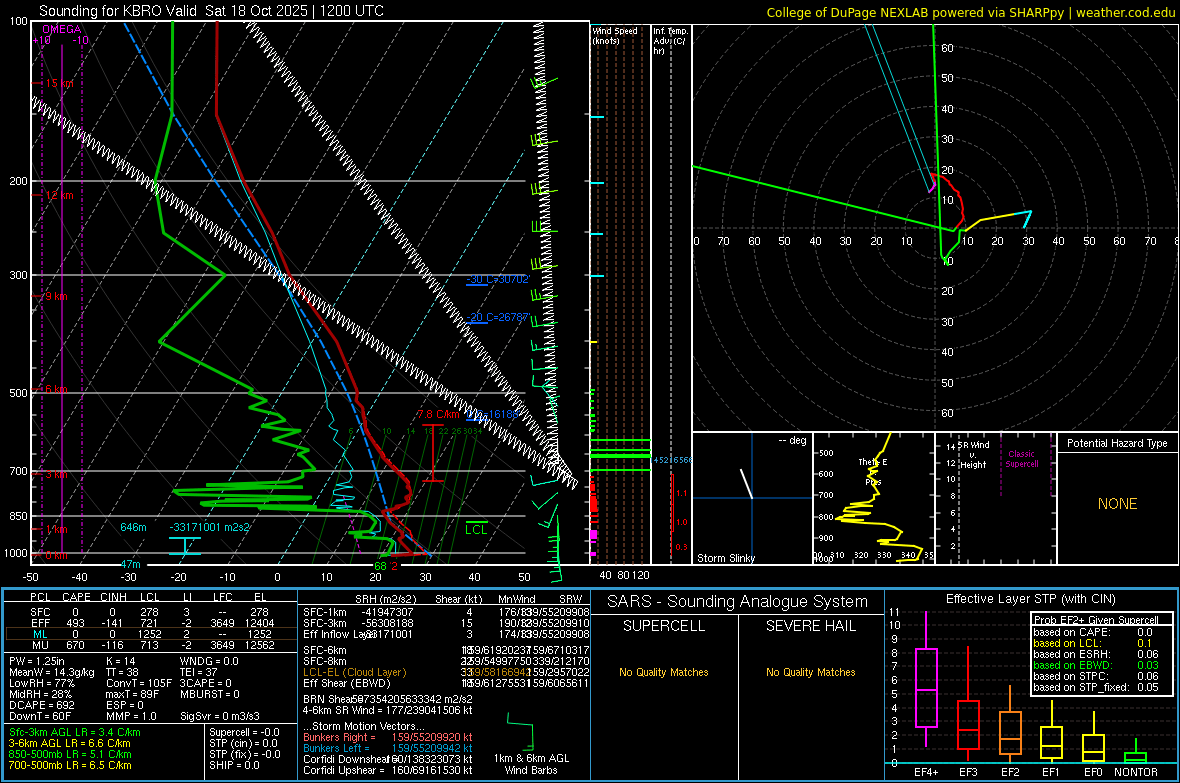The height and width of the screenshot is (783, 1180).
Task: Select the highlighted ML parcel row
Action: [x=150, y=634]
